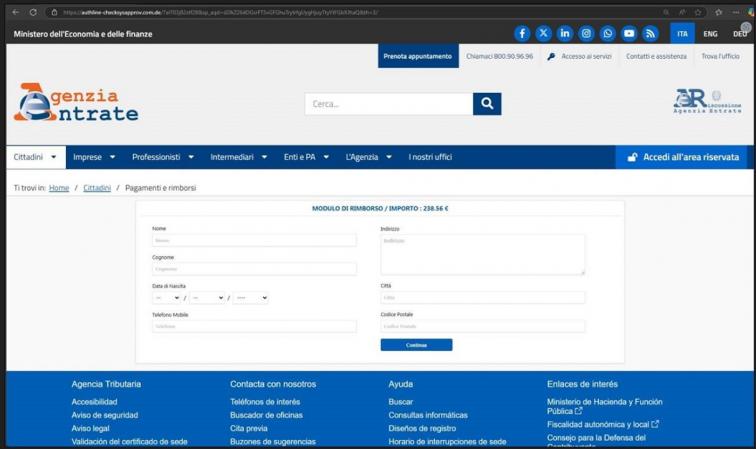Open the WhatsApp social icon
Viewport: 756px width, 449px height.
[607, 33]
